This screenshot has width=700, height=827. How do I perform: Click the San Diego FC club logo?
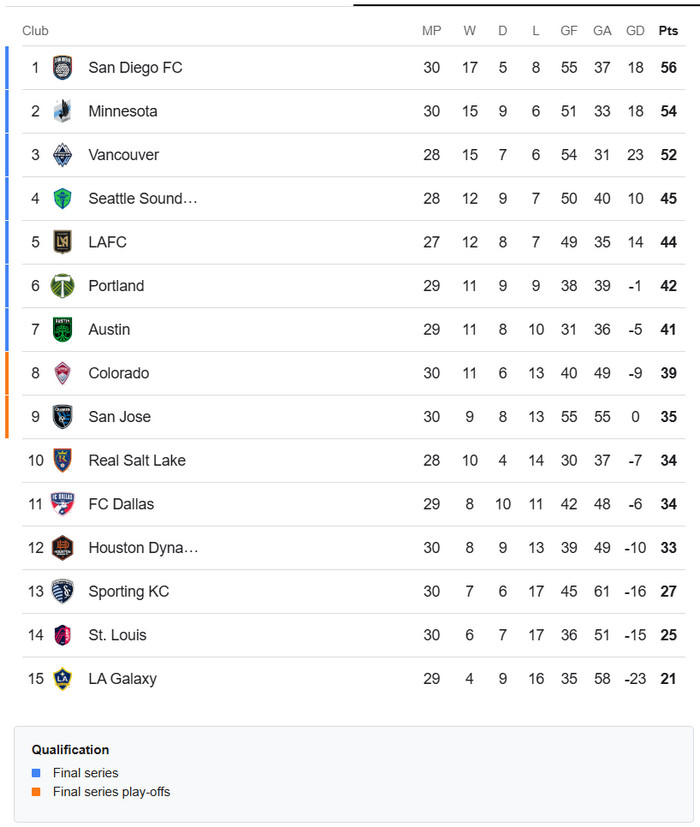[62, 68]
